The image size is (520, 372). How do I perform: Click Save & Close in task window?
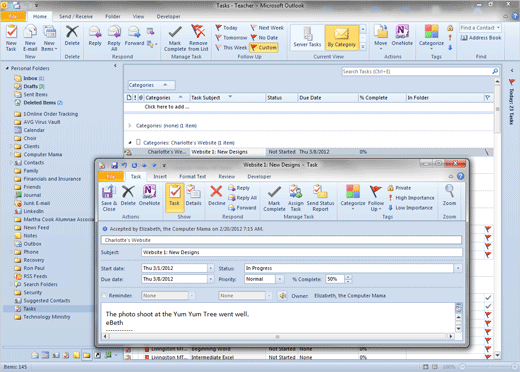pyautogui.click(x=109, y=198)
